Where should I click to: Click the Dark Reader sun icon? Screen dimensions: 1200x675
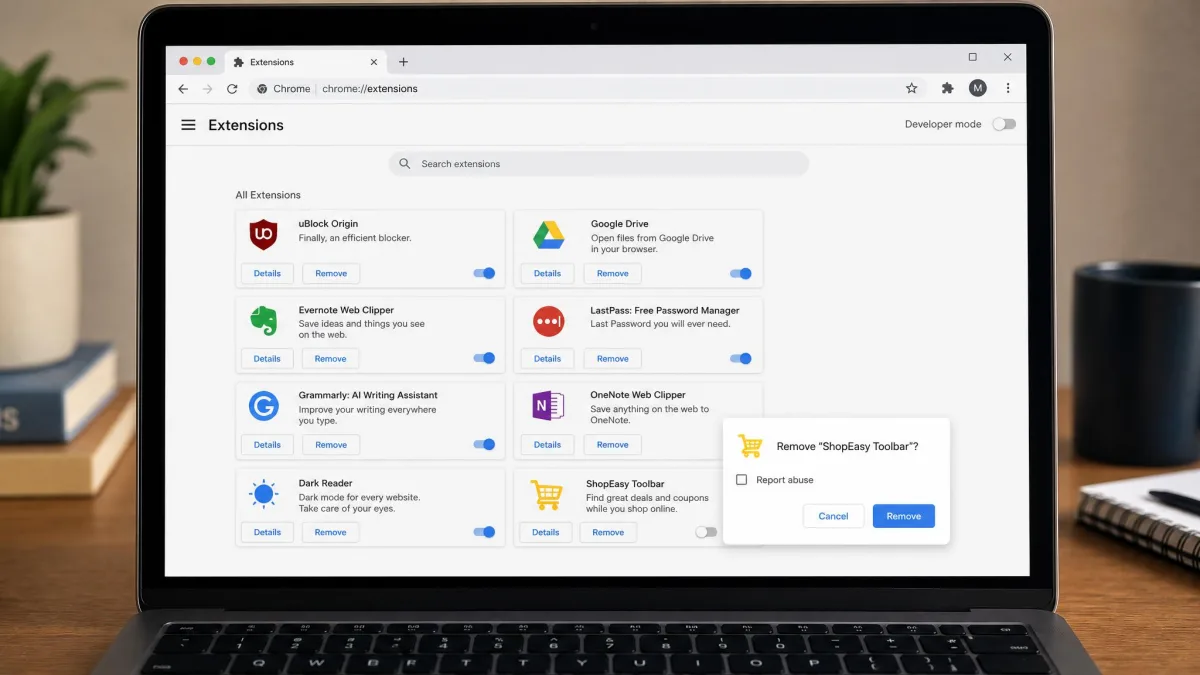click(263, 493)
